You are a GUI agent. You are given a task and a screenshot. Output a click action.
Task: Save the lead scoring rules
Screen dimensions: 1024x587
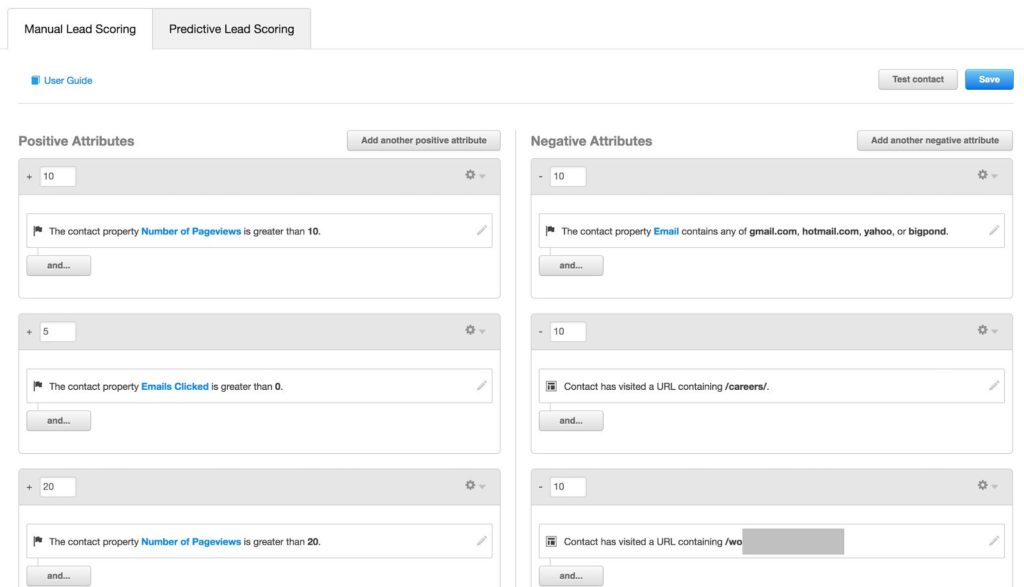coord(989,79)
